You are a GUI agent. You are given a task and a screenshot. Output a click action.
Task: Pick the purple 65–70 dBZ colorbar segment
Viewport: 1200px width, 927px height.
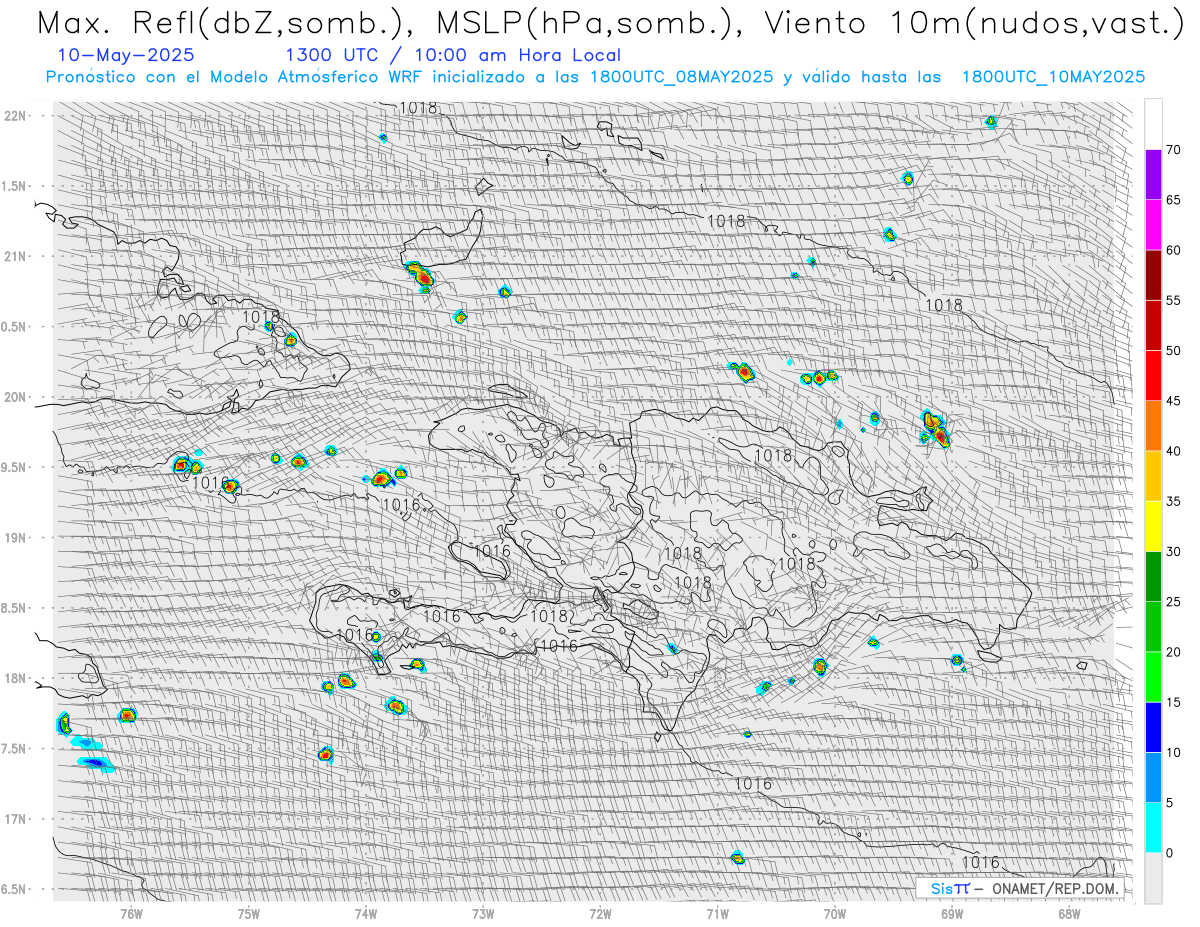[1153, 175]
